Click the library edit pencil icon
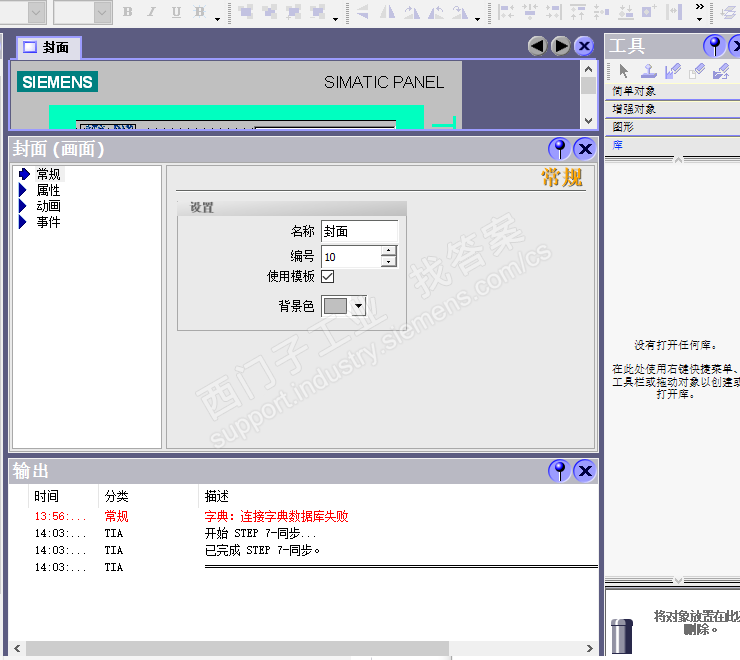This screenshot has width=740, height=660. (x=673, y=71)
